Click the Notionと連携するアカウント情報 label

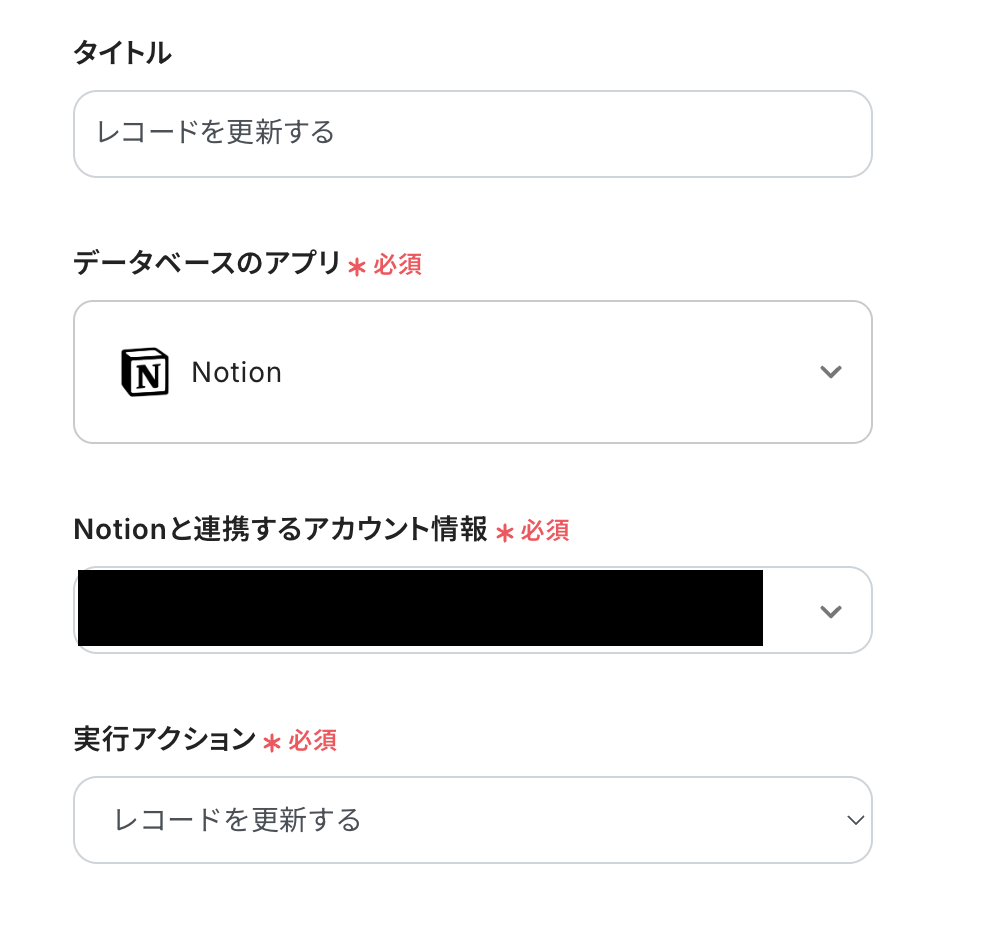click(280, 529)
